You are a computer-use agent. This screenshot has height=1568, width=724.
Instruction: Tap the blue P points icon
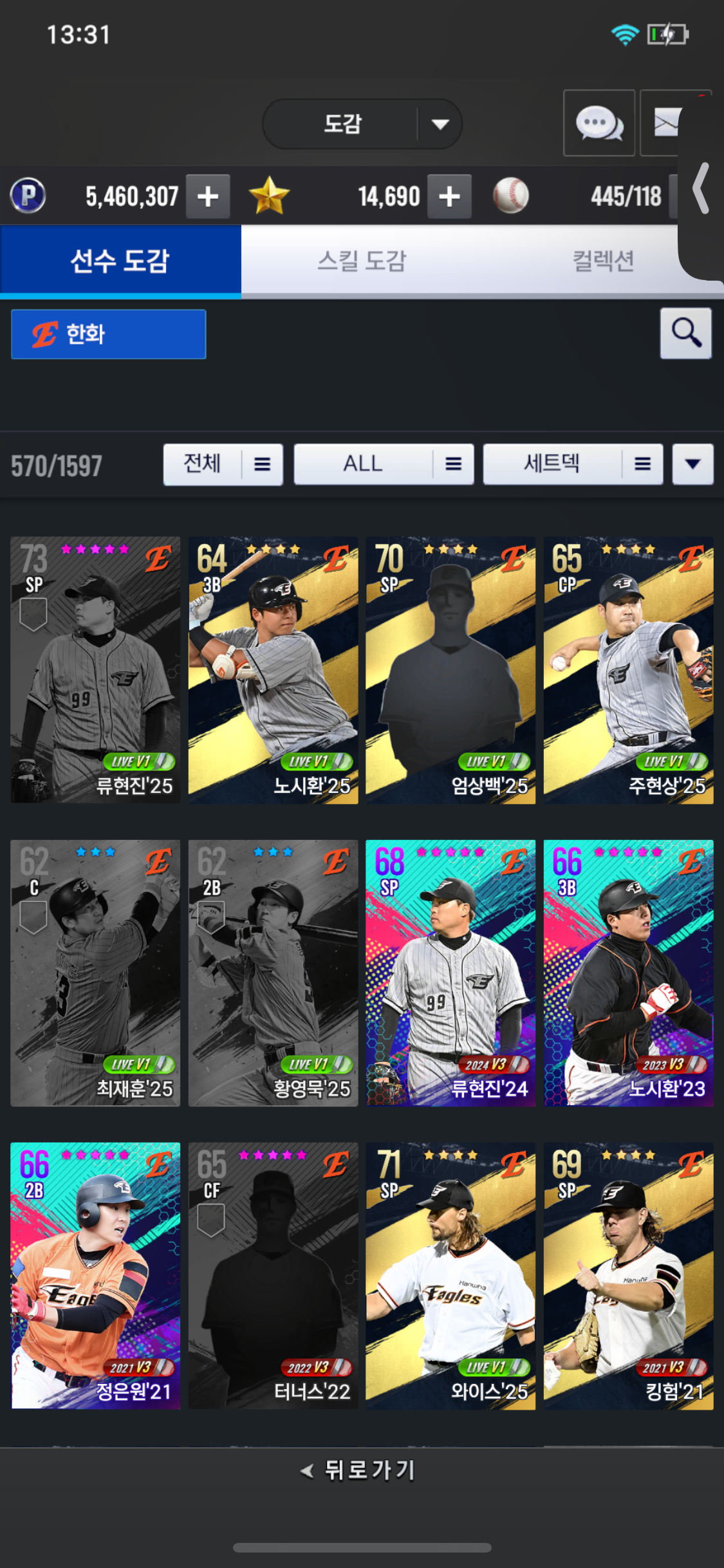click(x=28, y=196)
